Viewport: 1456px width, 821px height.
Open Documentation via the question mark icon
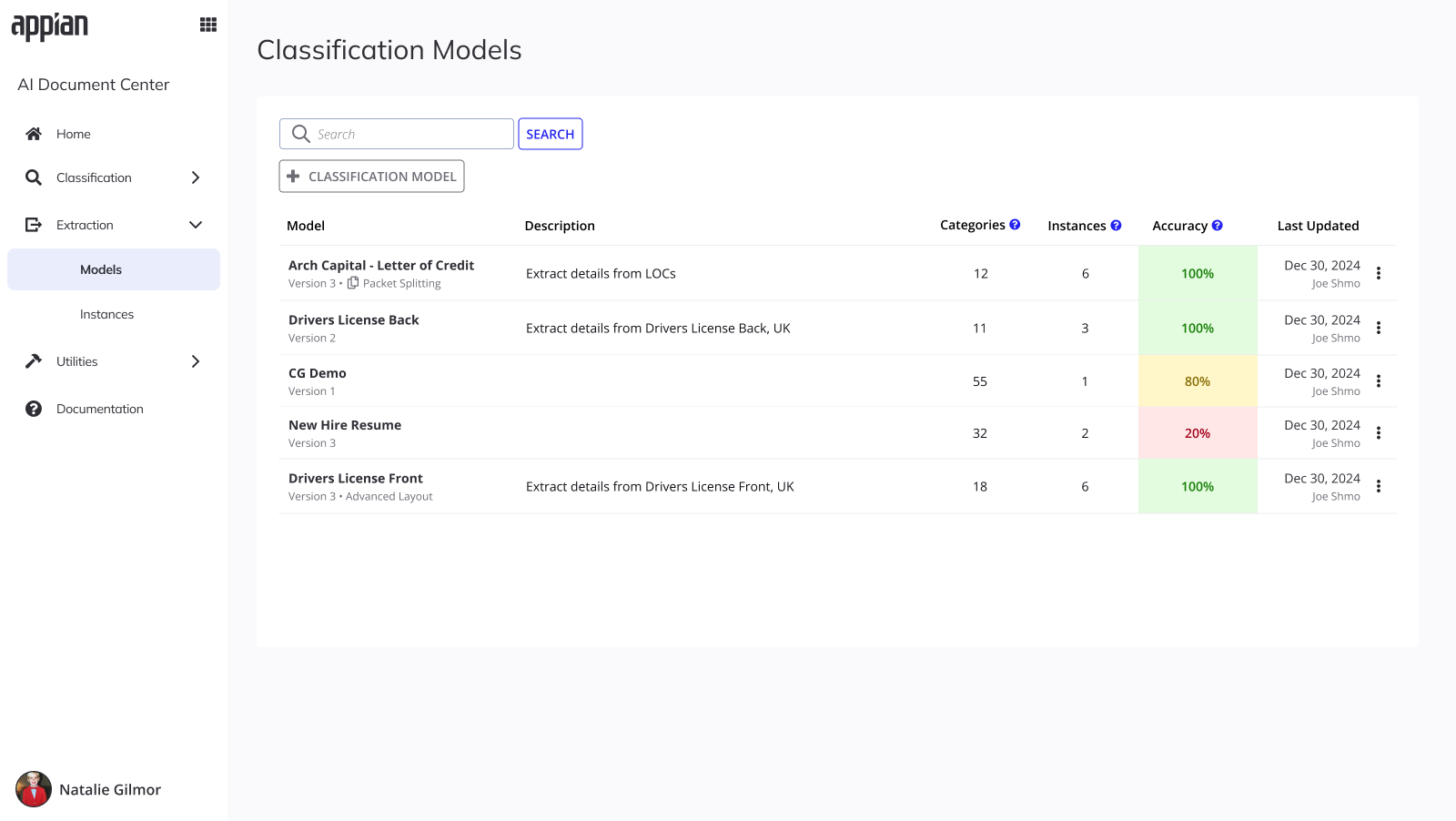point(33,409)
